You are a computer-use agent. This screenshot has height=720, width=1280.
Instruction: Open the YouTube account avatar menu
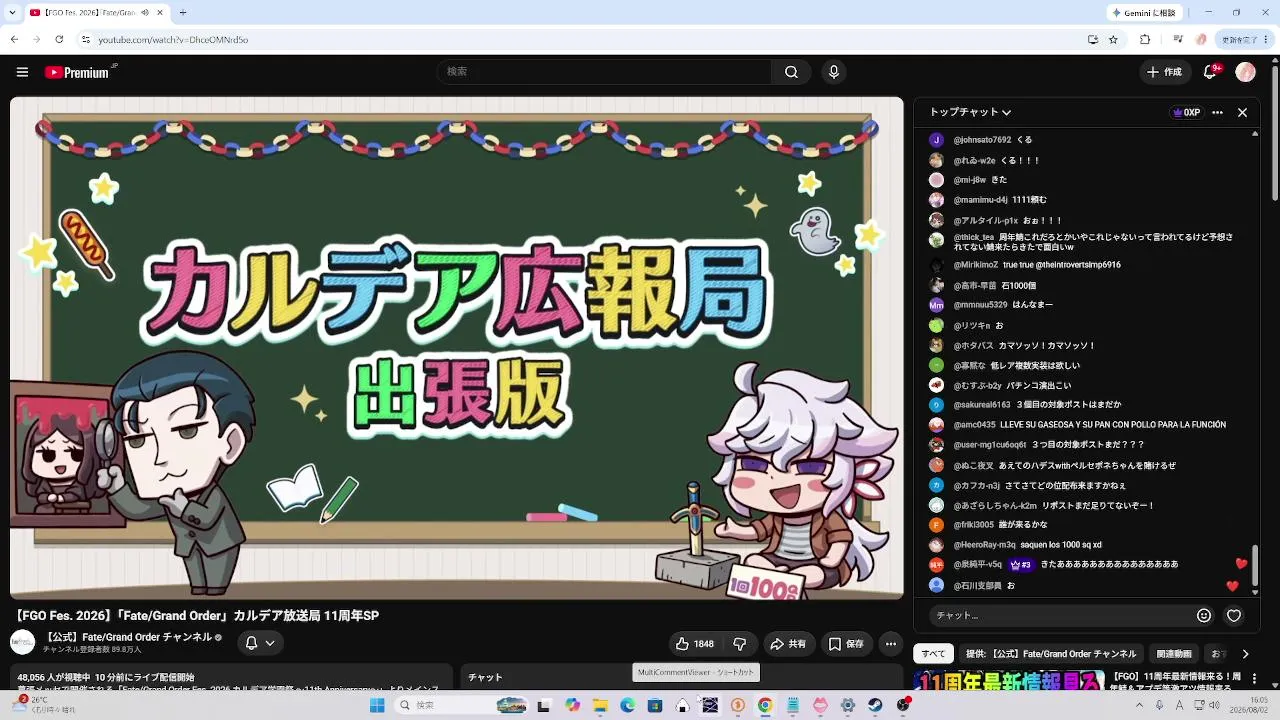point(1245,72)
